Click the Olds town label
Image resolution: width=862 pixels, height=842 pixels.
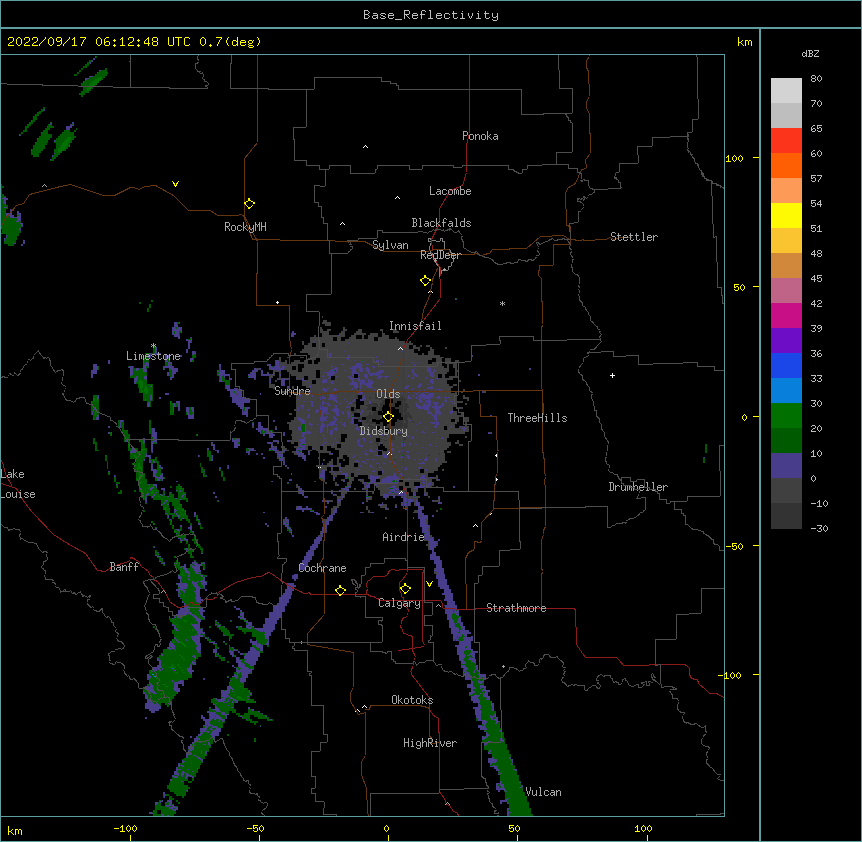click(388, 394)
